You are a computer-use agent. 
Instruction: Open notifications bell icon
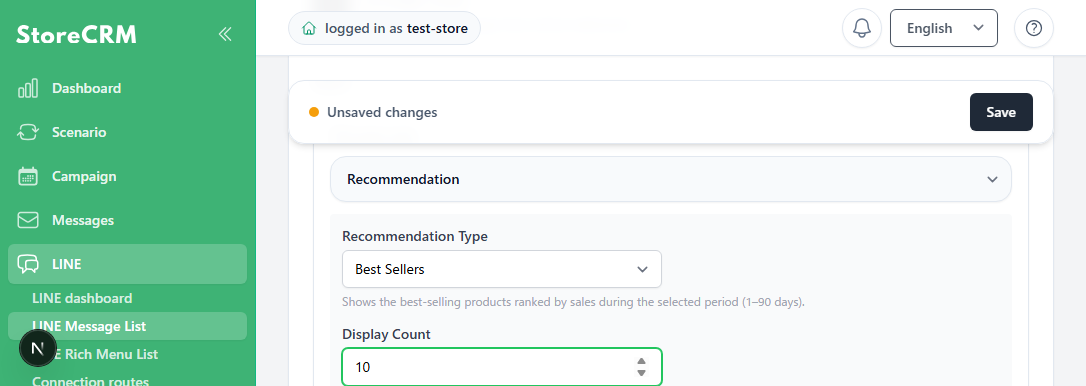click(862, 28)
